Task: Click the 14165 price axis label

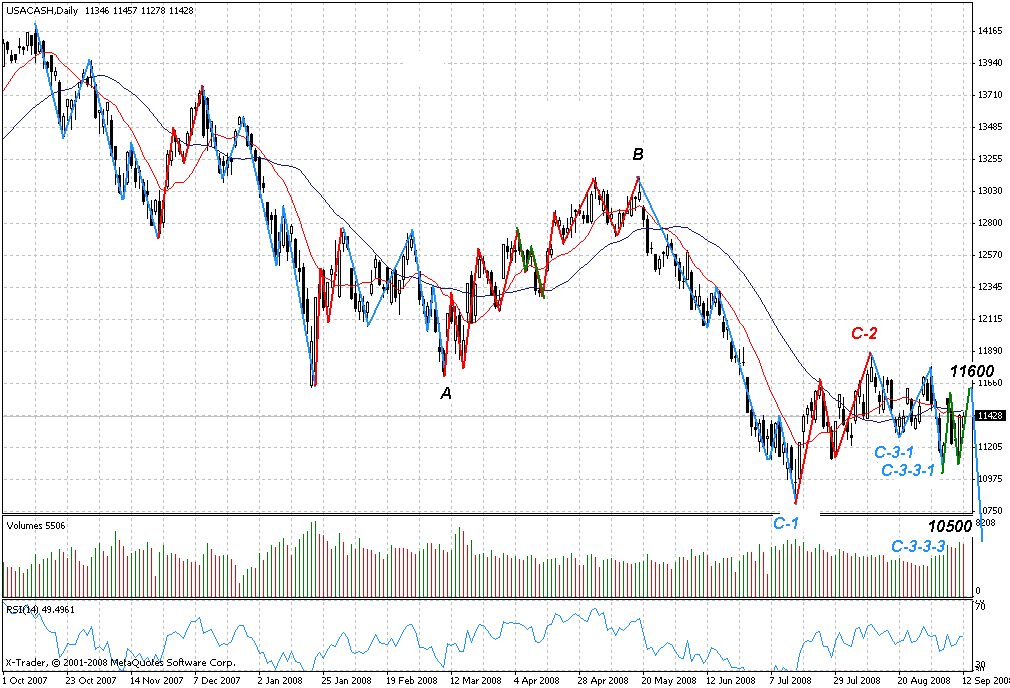Action: click(x=990, y=31)
